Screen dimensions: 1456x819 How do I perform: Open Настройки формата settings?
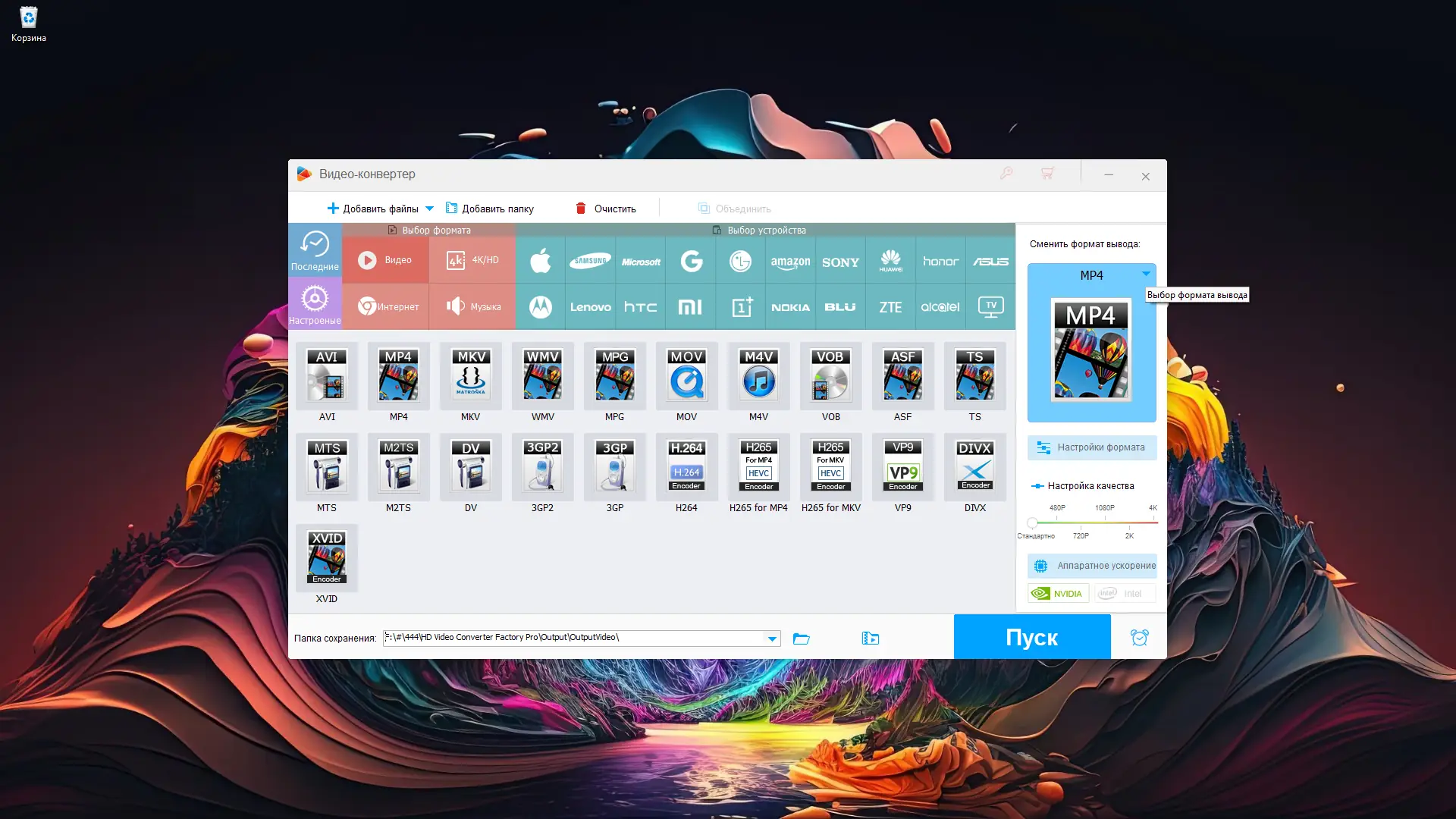point(1092,447)
